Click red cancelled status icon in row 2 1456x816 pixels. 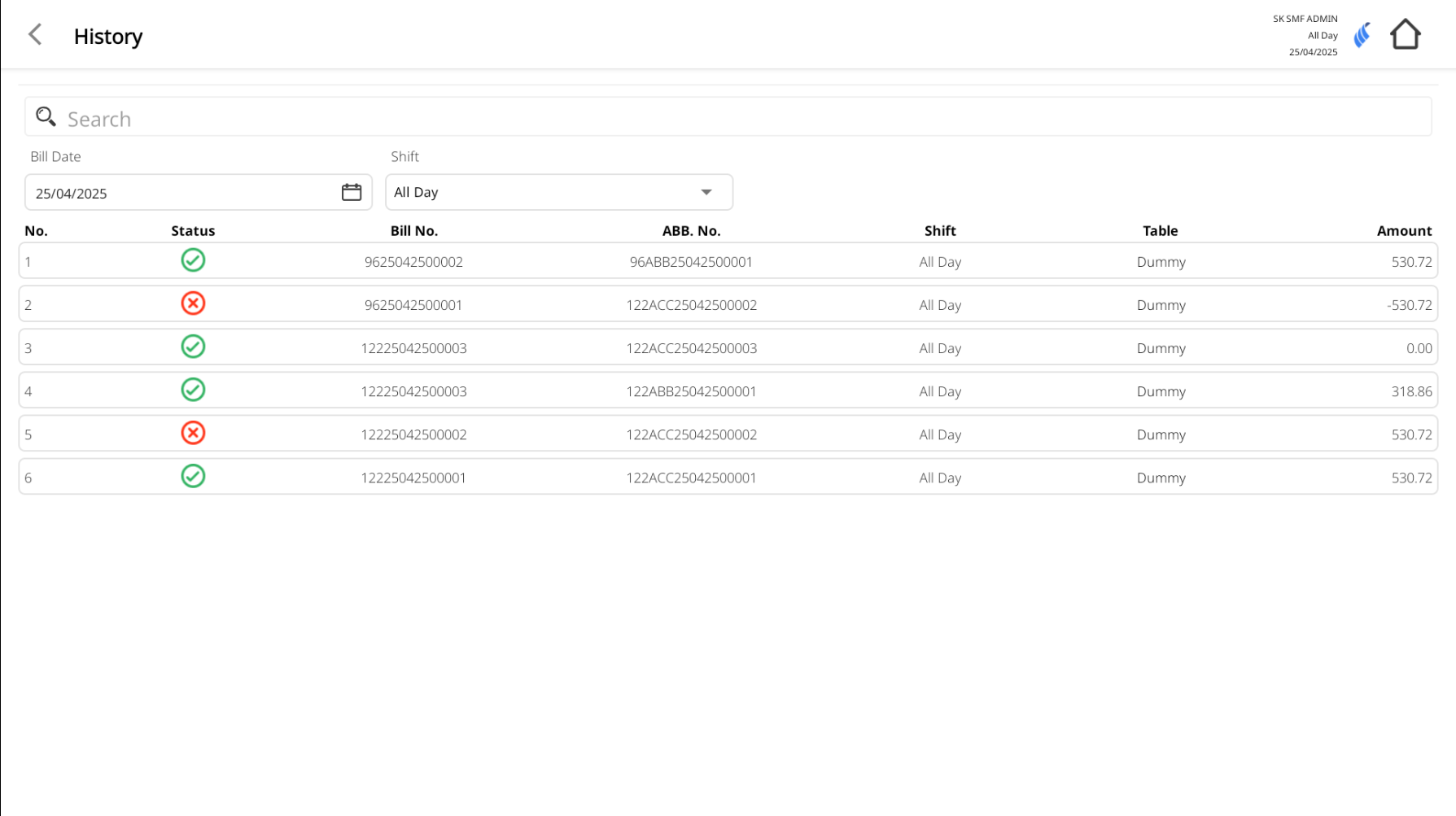[193, 303]
